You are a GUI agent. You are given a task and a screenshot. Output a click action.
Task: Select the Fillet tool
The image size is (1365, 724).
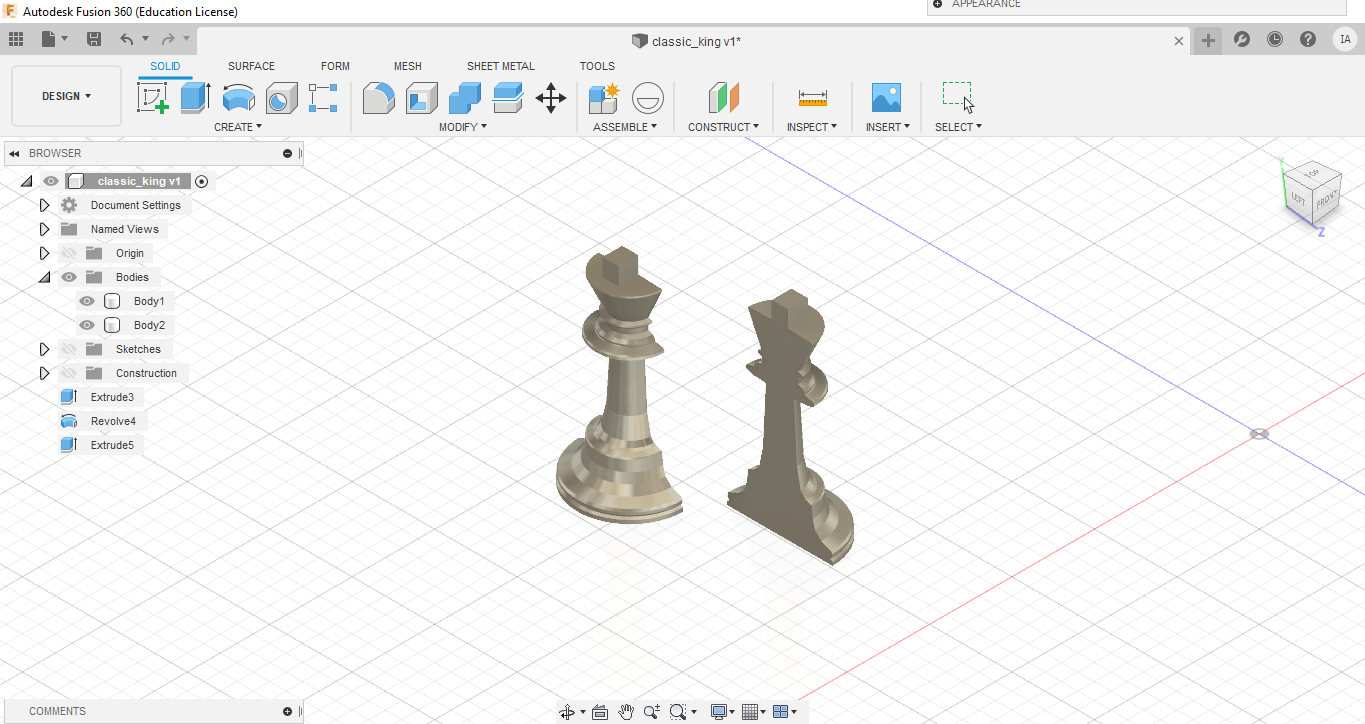coord(378,97)
